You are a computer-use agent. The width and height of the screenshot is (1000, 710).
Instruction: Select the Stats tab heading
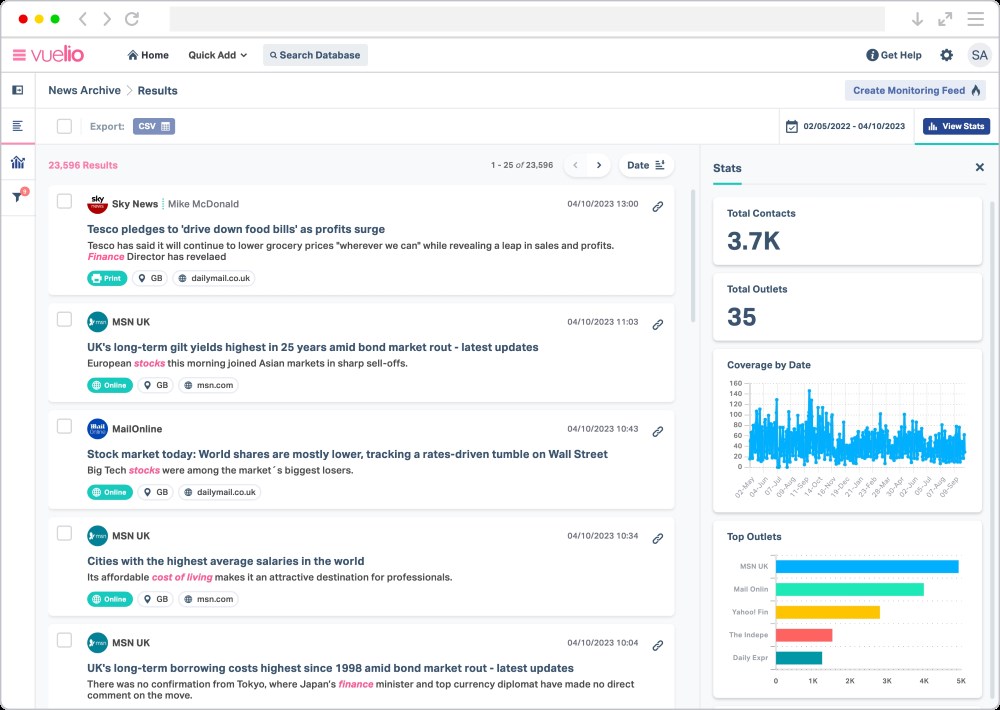[727, 168]
